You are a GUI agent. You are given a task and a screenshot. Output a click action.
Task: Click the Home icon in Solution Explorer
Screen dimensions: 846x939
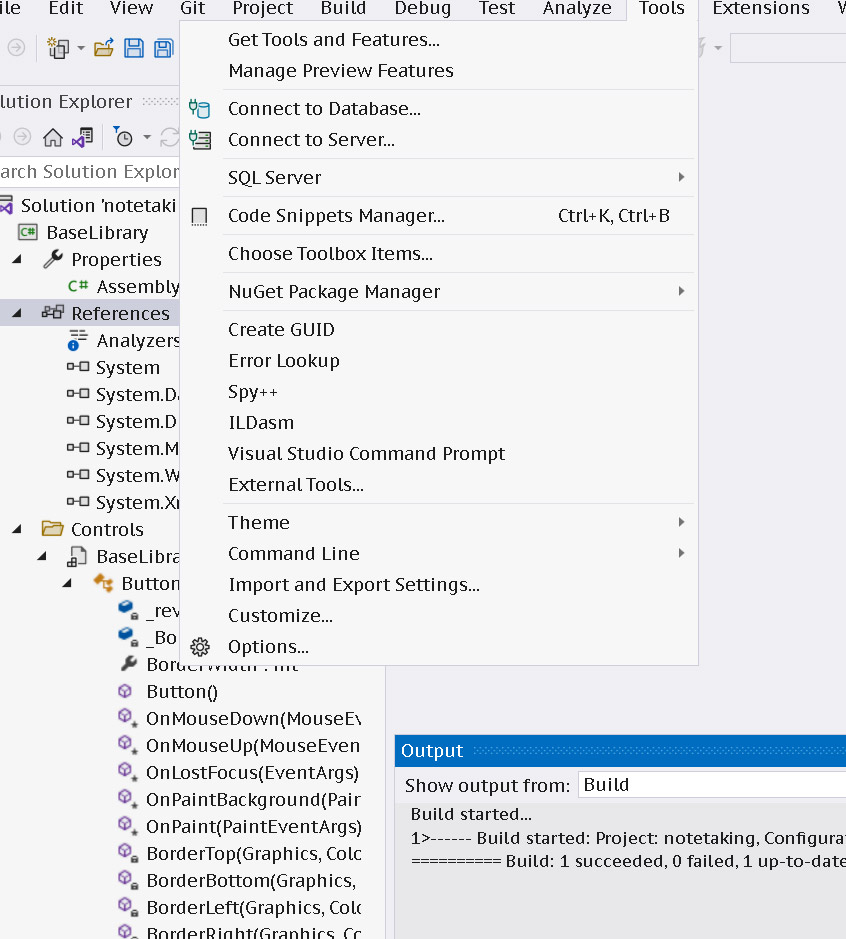tap(53, 137)
